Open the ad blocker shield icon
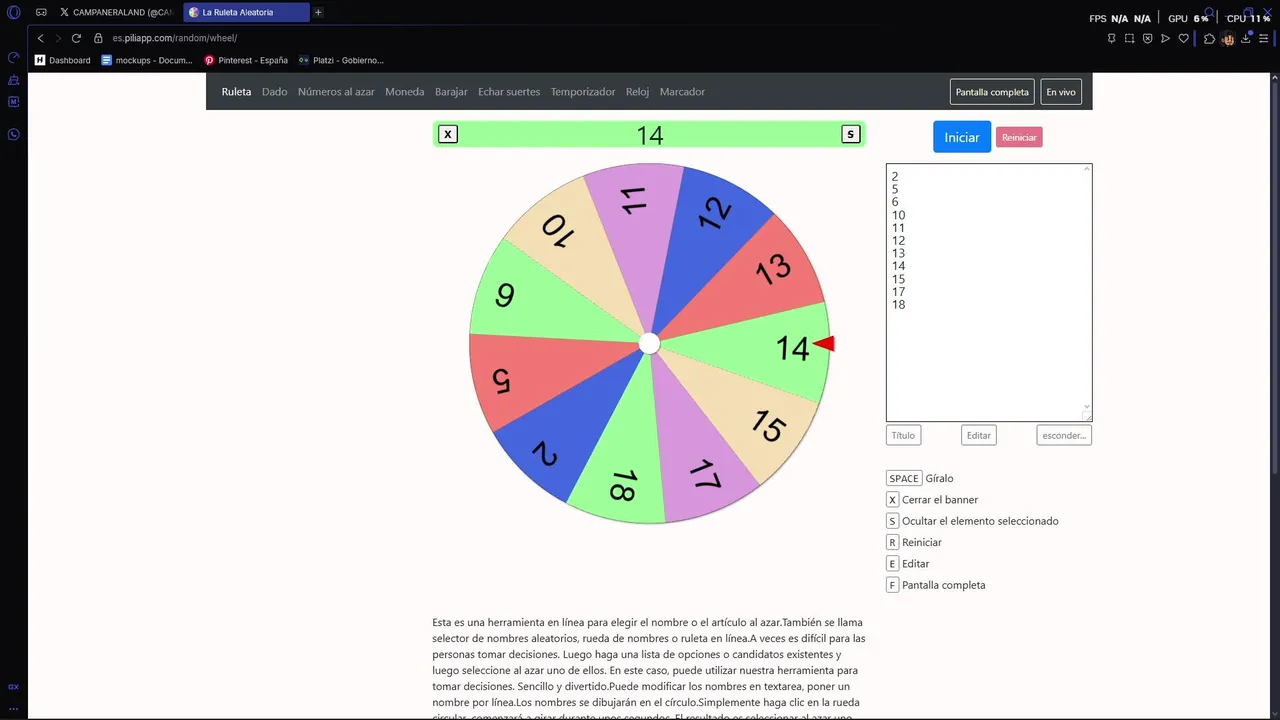 tap(1148, 38)
